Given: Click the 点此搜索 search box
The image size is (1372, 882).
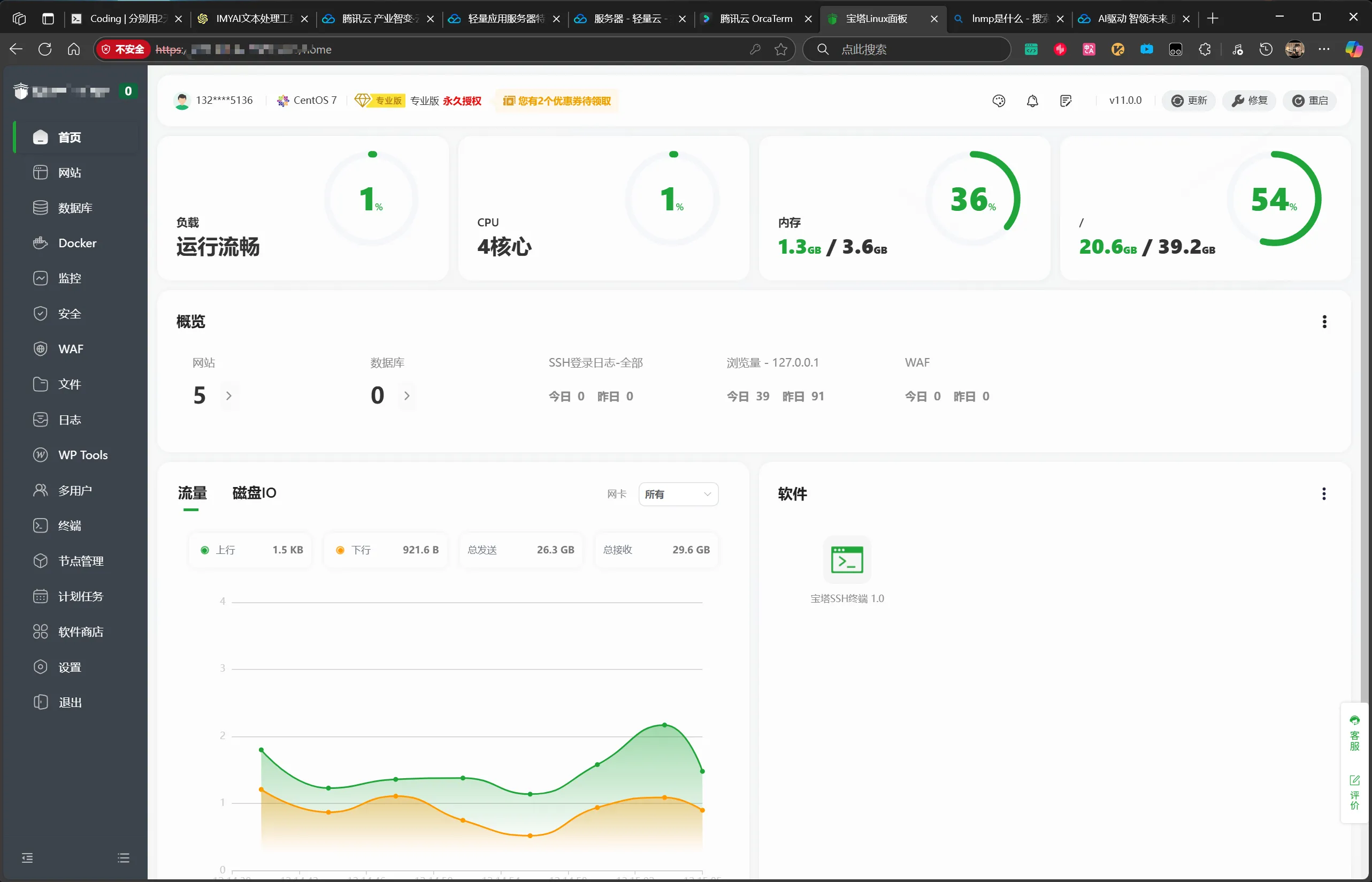Looking at the screenshot, I should (x=907, y=49).
